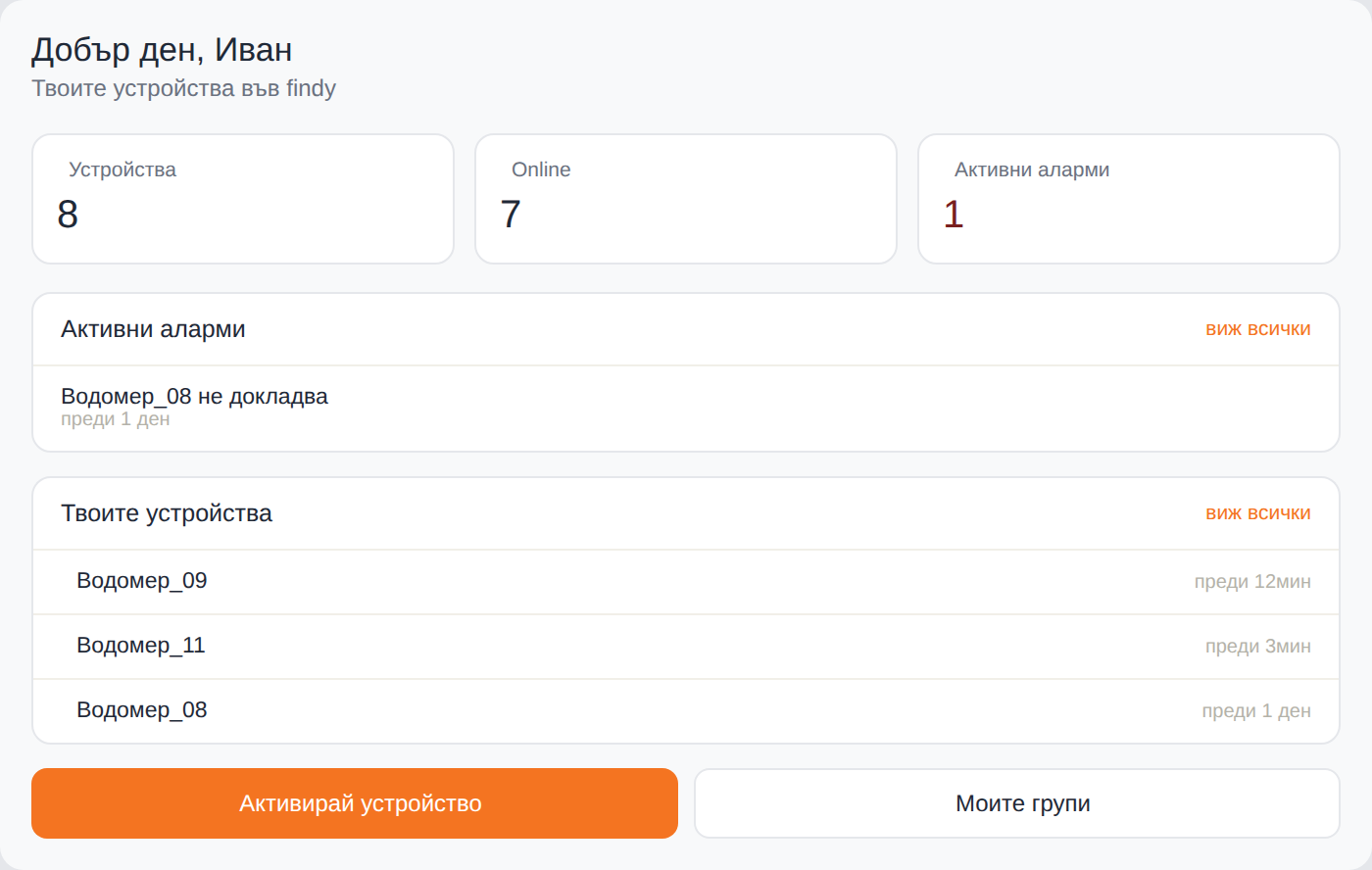
Task: Open the Online summary card showing 7
Action: 686,199
